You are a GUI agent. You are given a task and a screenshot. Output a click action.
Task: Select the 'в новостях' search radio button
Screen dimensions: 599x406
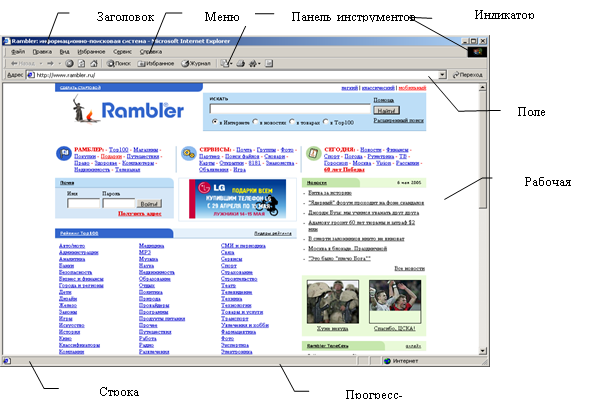[x=256, y=121]
